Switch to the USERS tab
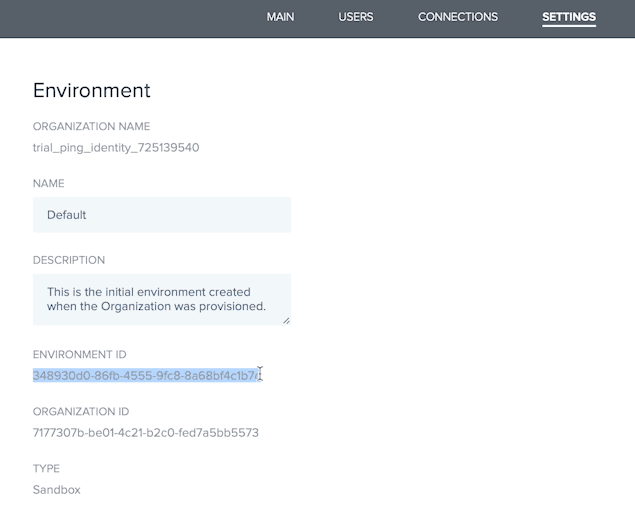The width and height of the screenshot is (635, 511). [x=356, y=17]
